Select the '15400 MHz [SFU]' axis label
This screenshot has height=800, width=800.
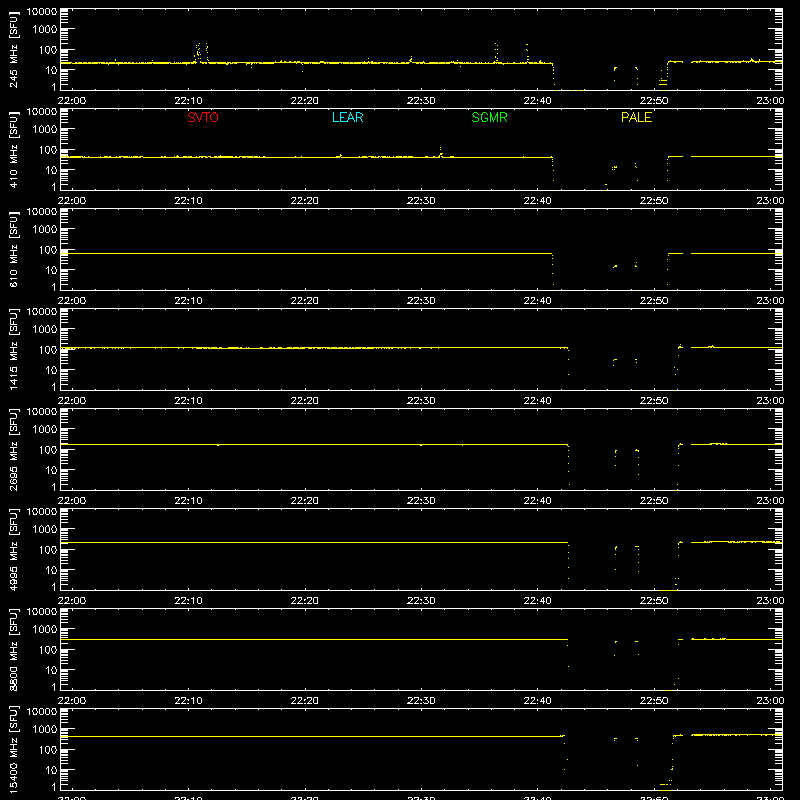coord(13,749)
